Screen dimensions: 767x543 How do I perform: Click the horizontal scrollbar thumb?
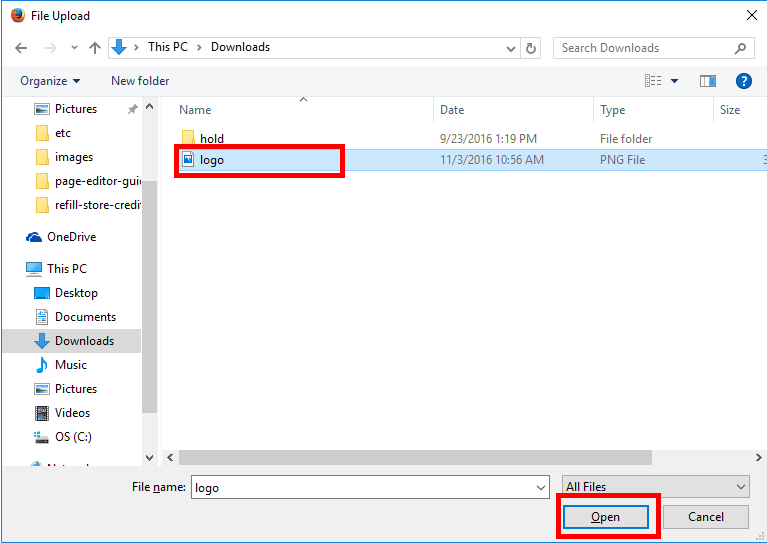coord(415,457)
